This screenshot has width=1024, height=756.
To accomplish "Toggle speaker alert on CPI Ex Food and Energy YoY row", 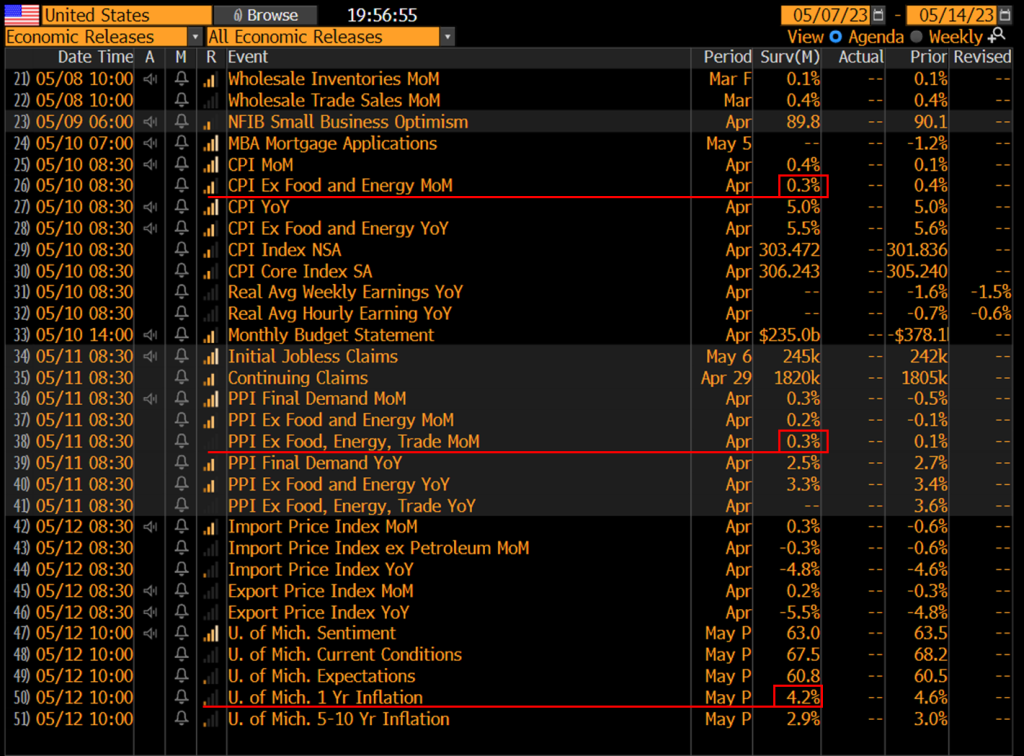I will (151, 228).
